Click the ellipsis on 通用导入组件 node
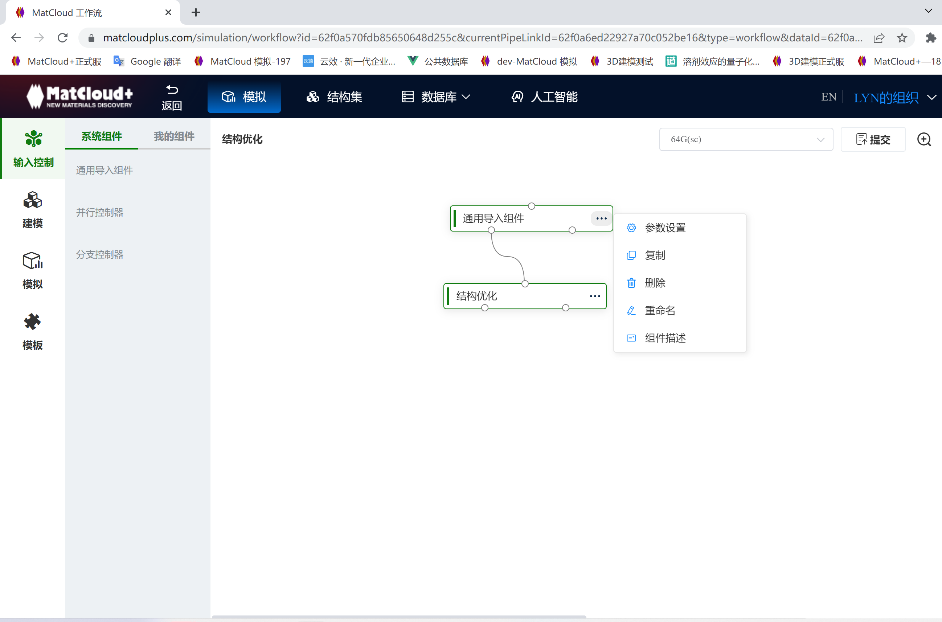The width and height of the screenshot is (942, 622). [x=600, y=217]
